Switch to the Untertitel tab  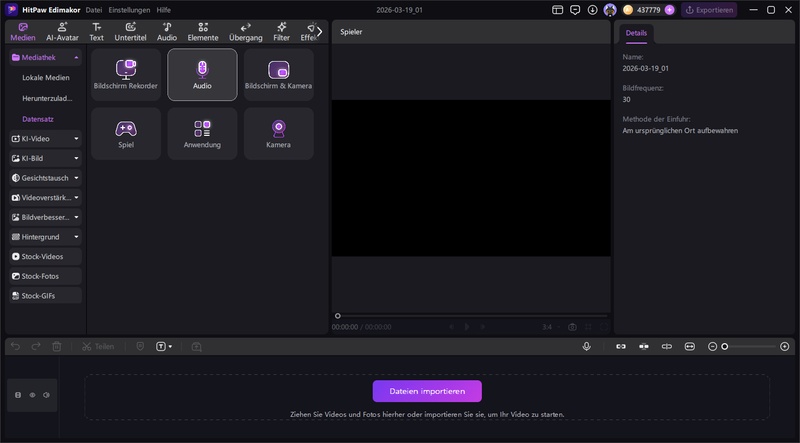pos(131,32)
